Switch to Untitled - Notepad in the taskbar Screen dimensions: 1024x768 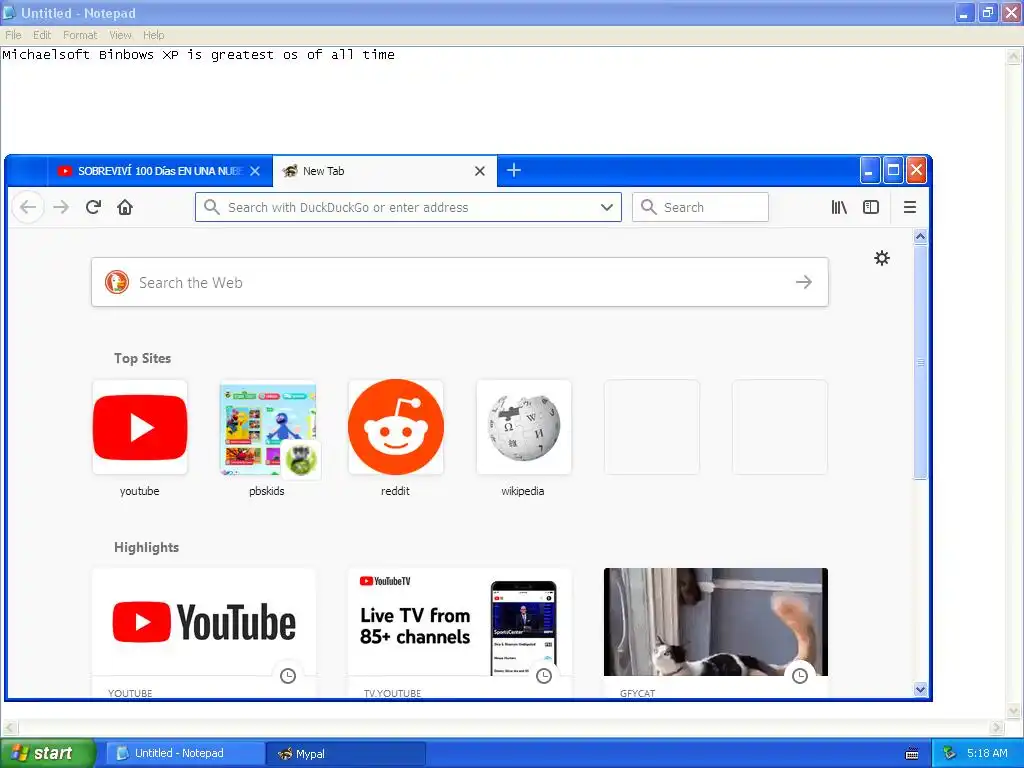[185, 753]
